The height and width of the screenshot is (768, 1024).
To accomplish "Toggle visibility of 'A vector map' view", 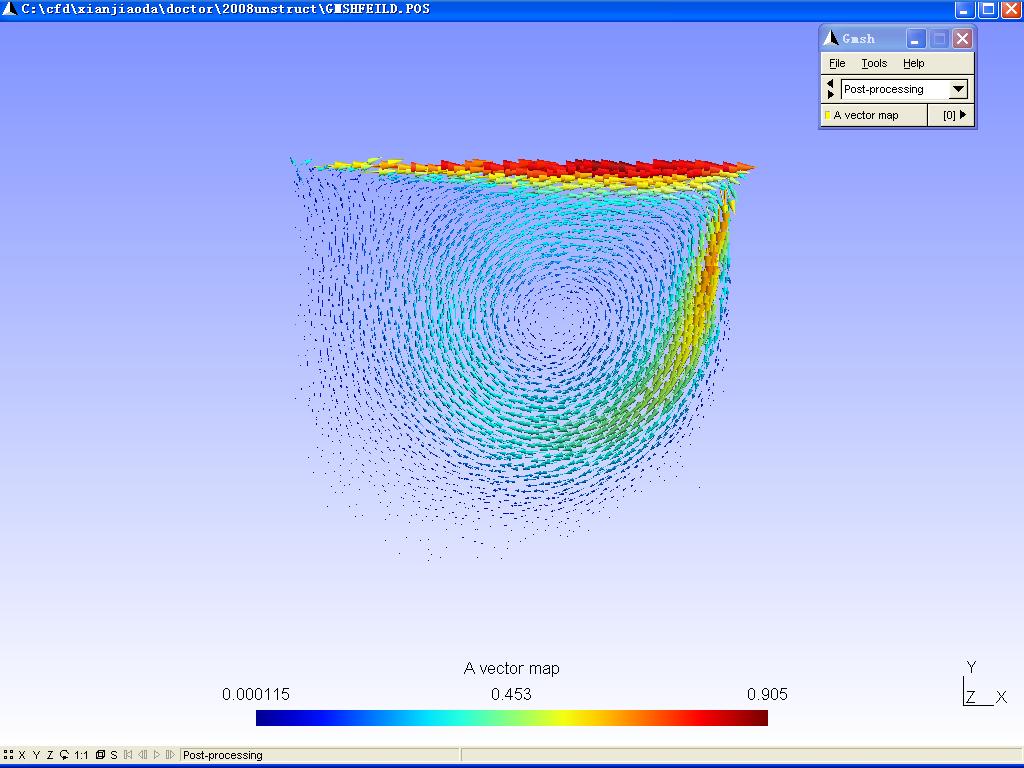I will coord(828,115).
